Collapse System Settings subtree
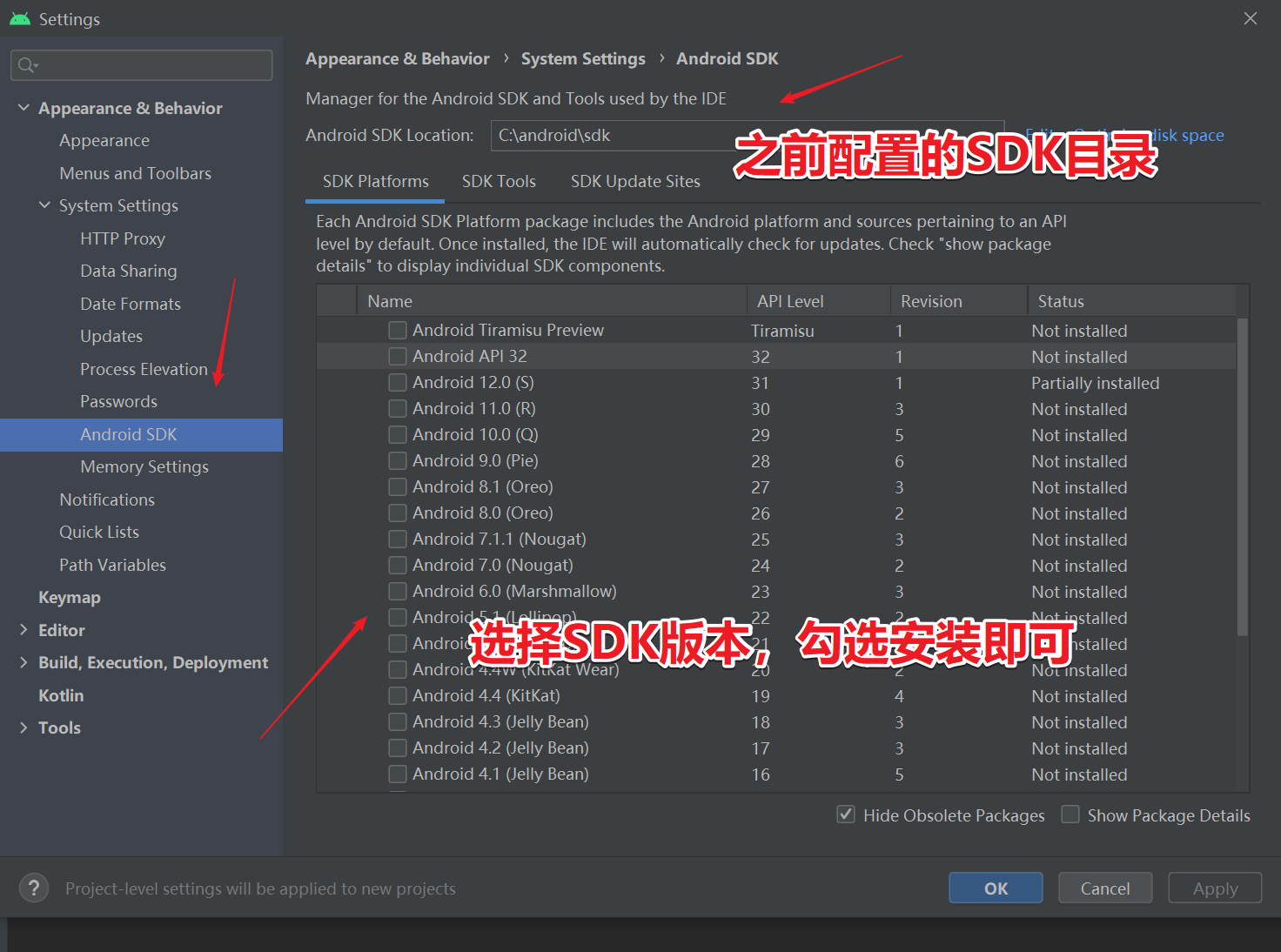 click(x=44, y=205)
